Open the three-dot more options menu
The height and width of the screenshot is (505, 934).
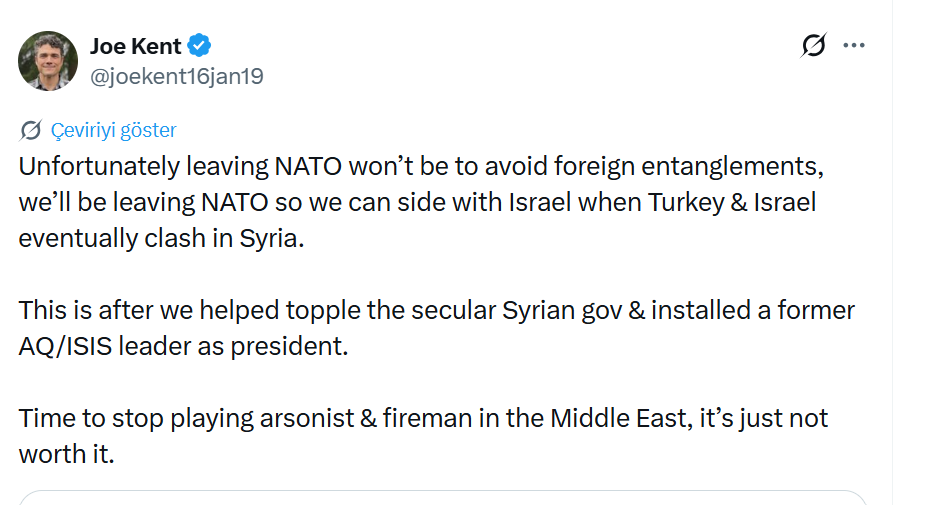853,45
